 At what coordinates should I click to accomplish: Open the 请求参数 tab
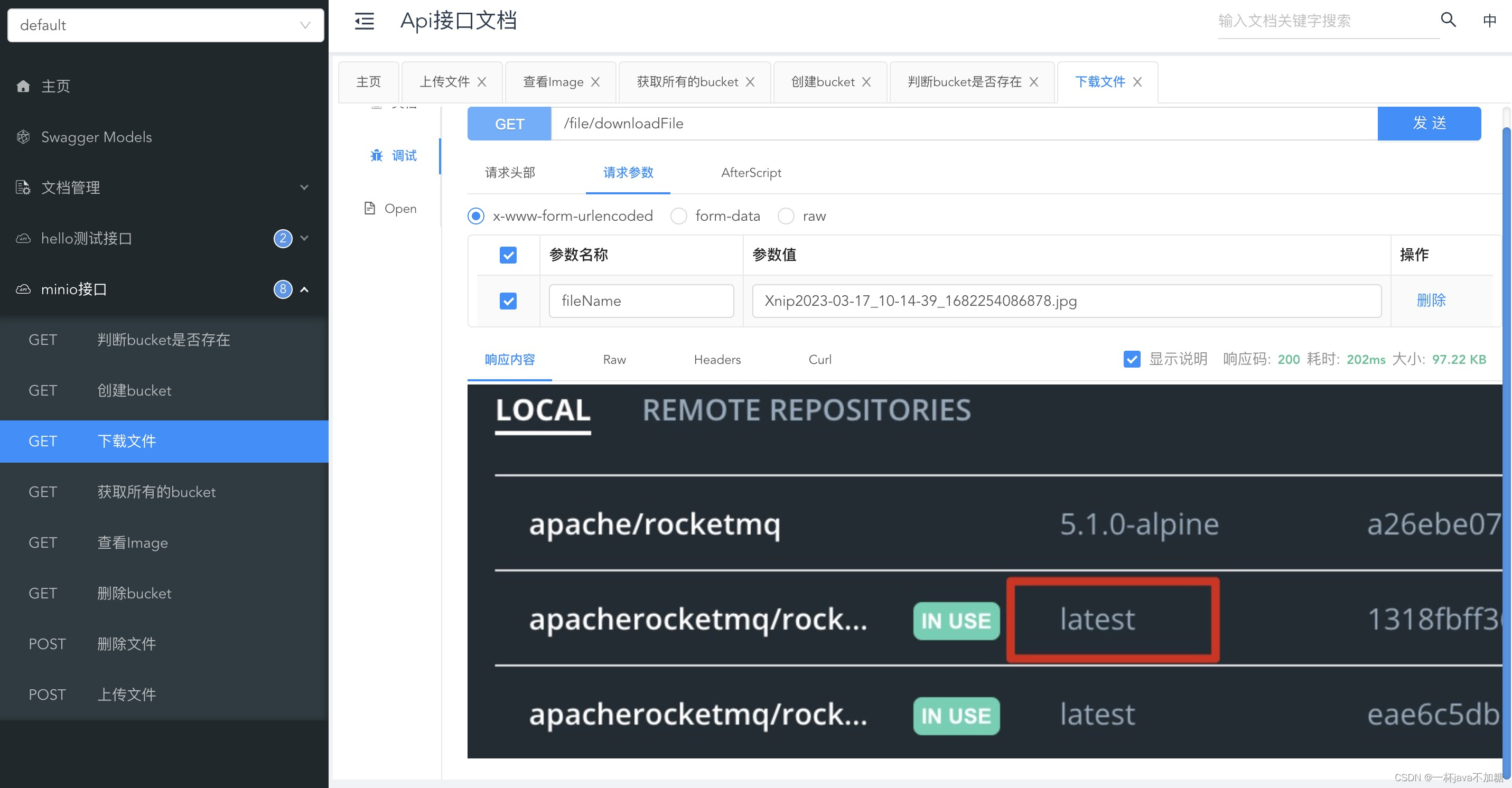(628, 173)
